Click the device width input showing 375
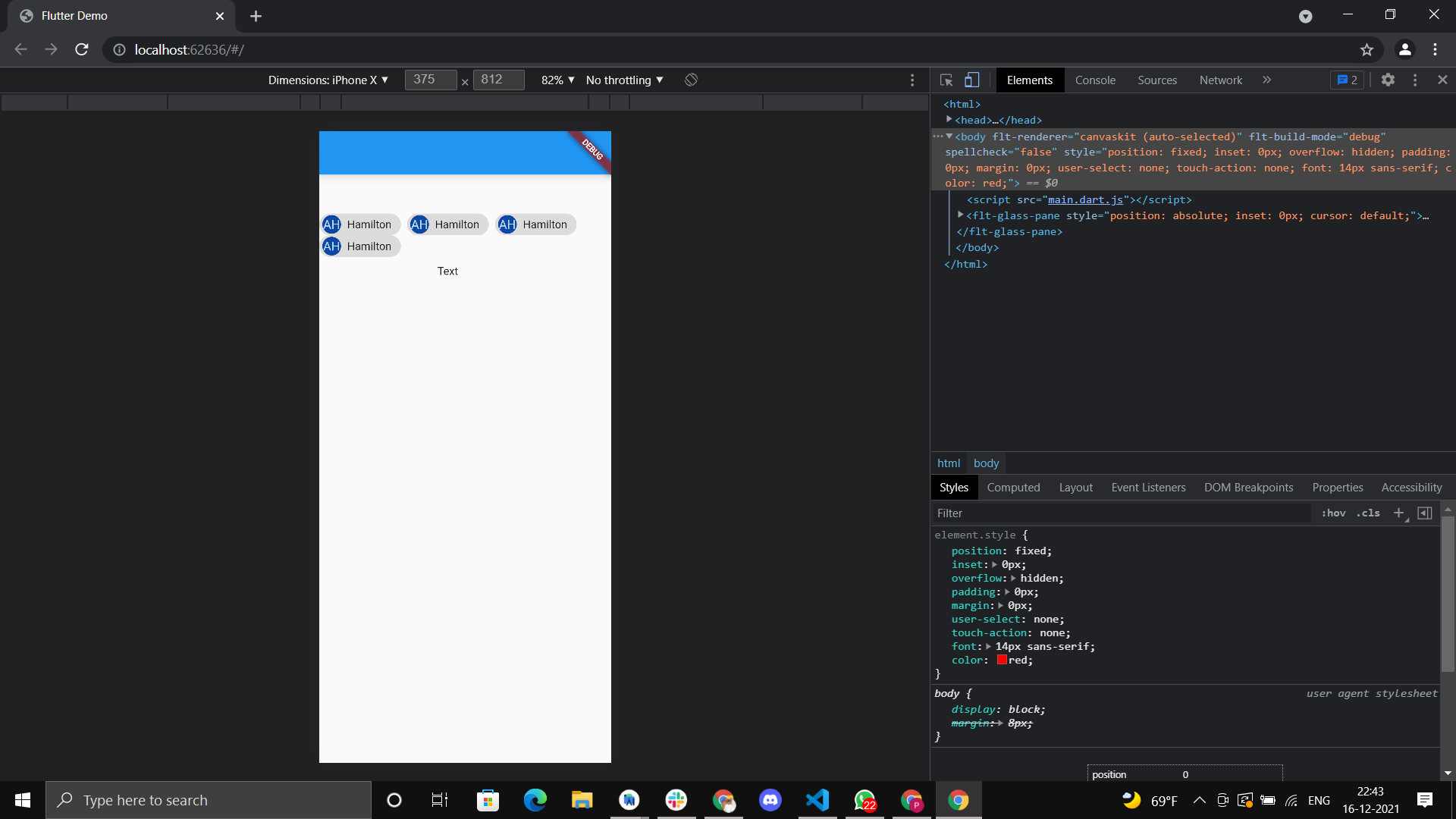This screenshot has width=1456, height=819. coord(431,80)
